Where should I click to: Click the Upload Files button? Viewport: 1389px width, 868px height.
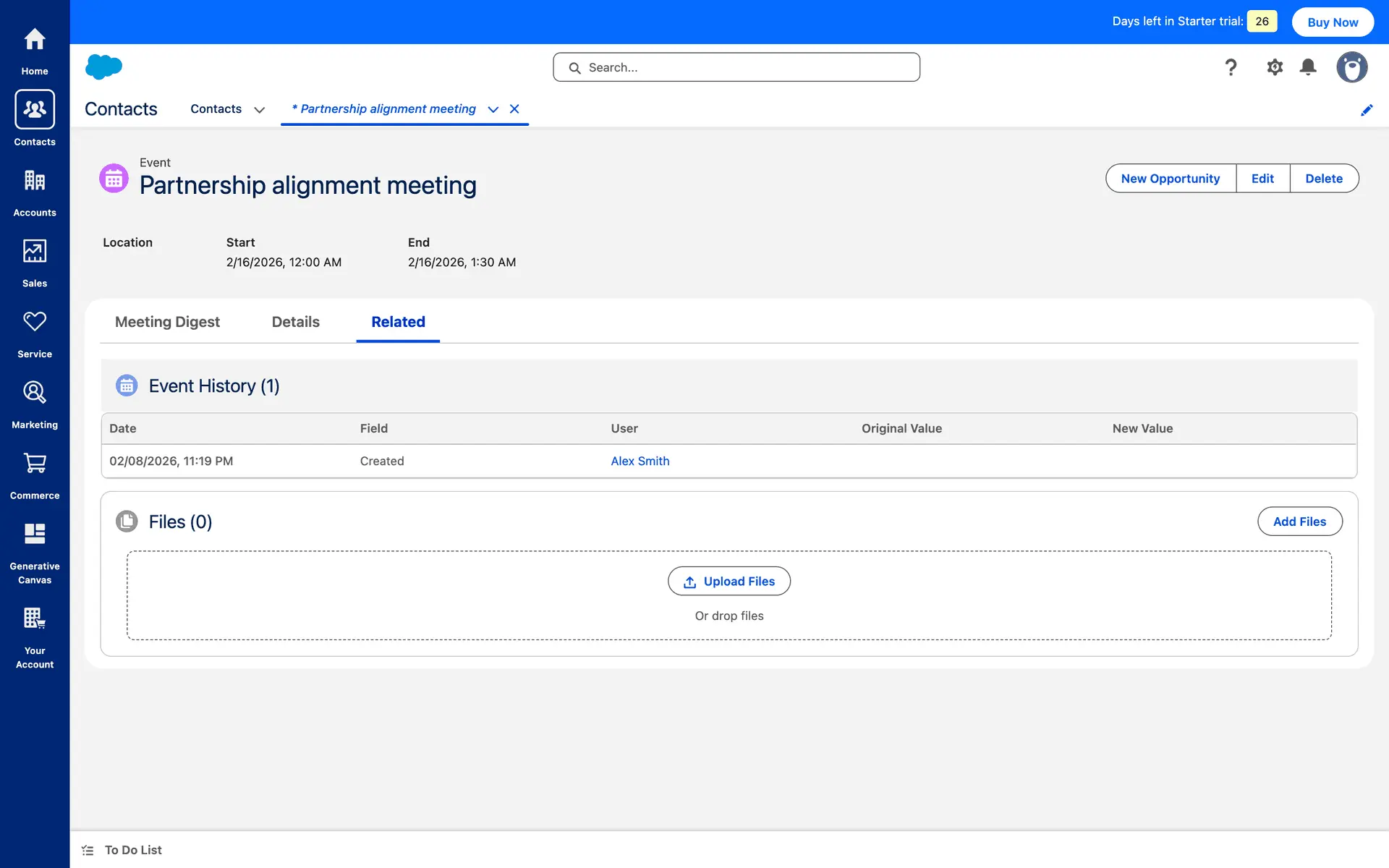click(x=729, y=582)
